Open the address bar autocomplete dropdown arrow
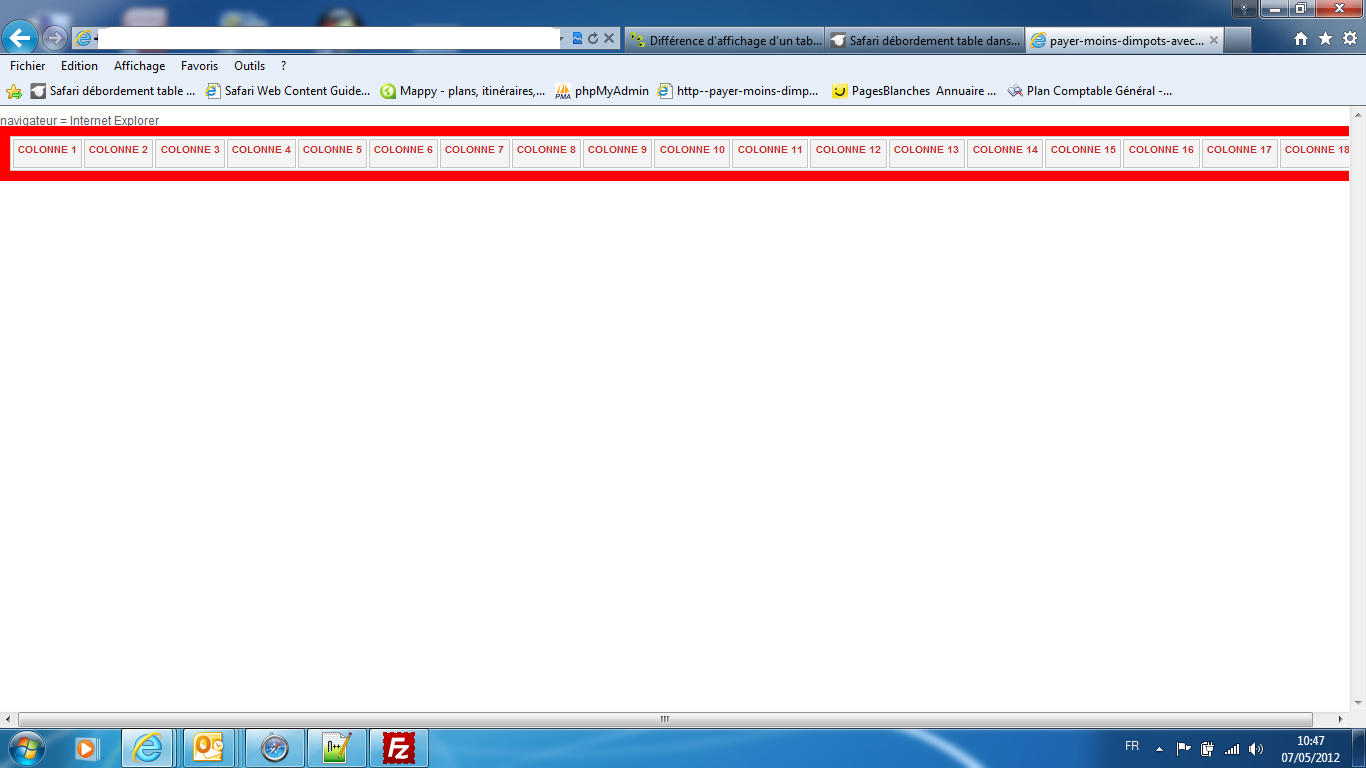 (x=563, y=39)
